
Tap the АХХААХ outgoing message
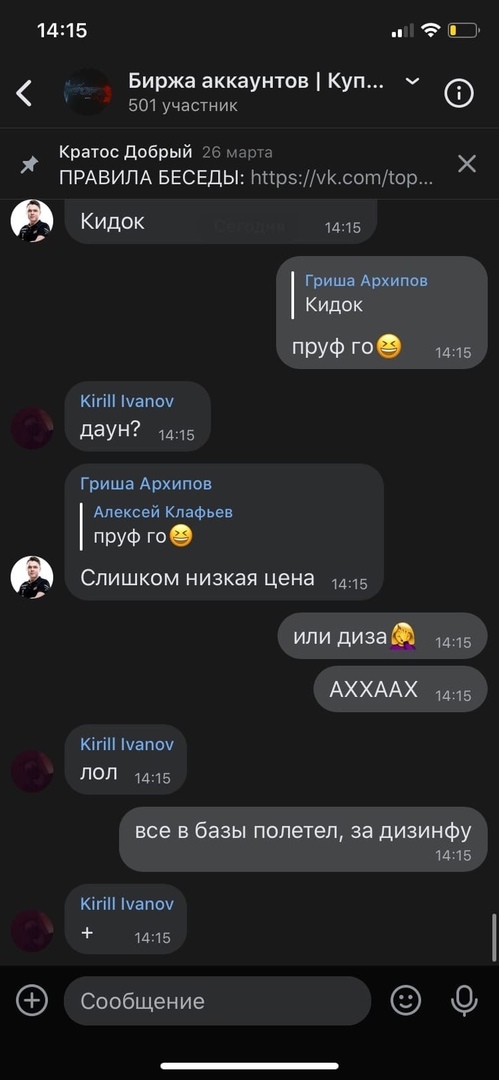400,689
